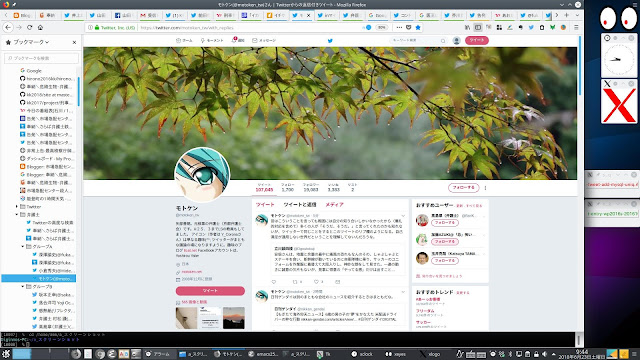
Task: Reload the current Twitter page
Action: click(29, 27)
